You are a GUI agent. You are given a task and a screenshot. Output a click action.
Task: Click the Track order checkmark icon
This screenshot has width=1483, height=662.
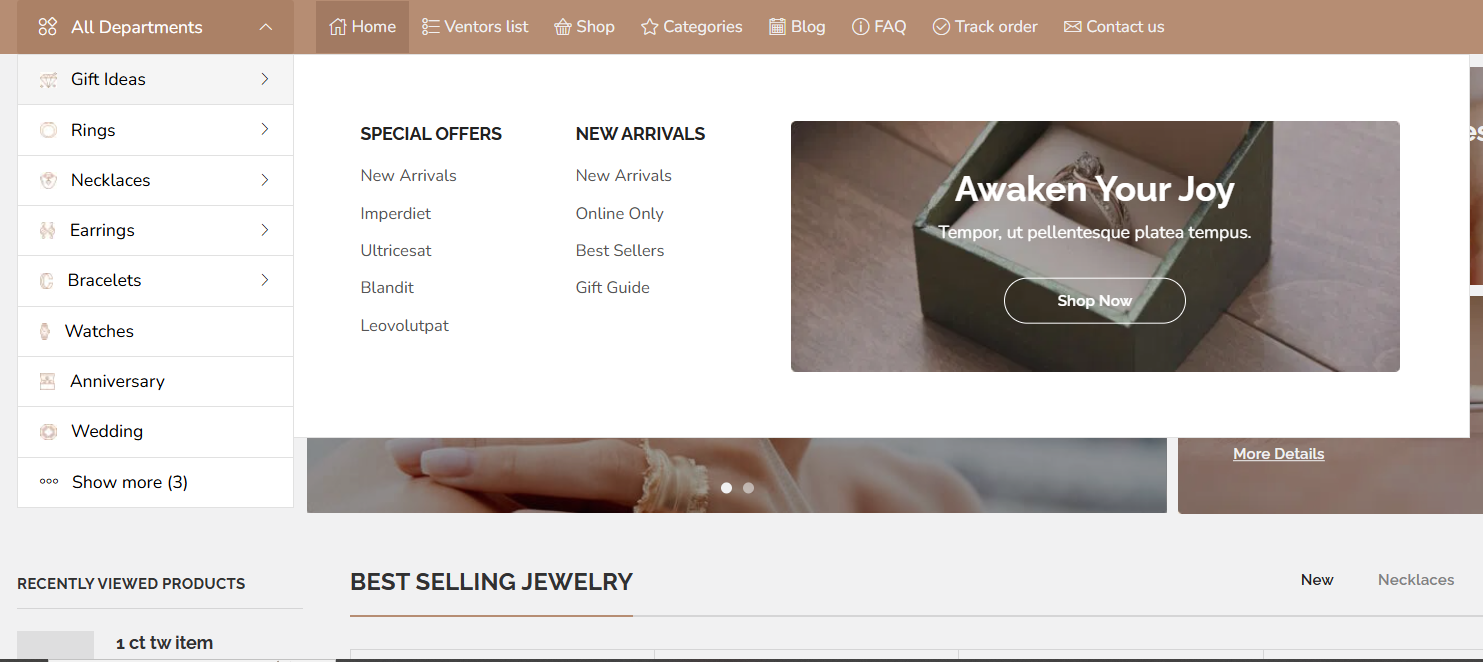[941, 27]
